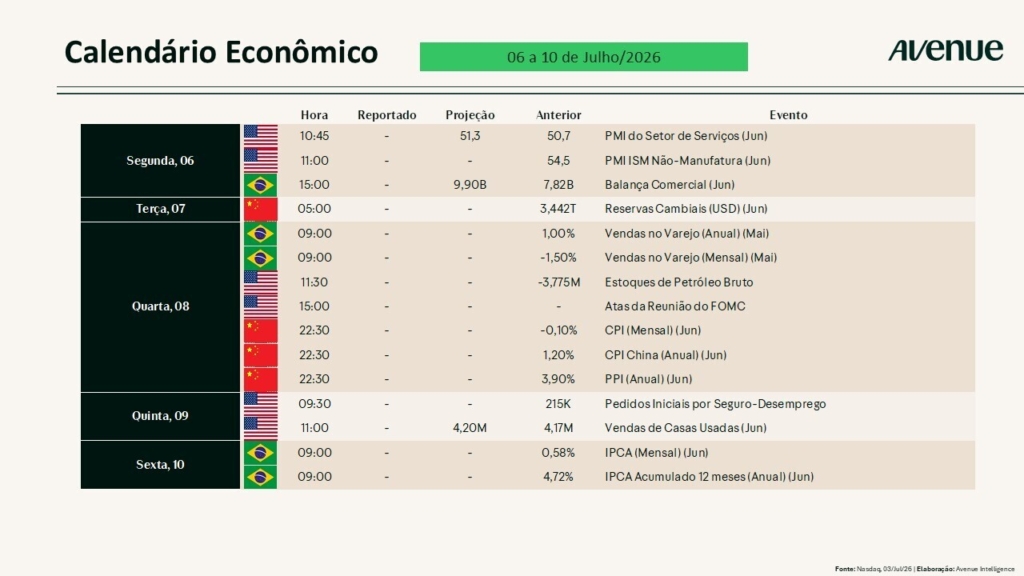Click the green date banner 06 a 10 de Julho/2026
Image resolution: width=1024 pixels, height=576 pixels.
pos(584,57)
